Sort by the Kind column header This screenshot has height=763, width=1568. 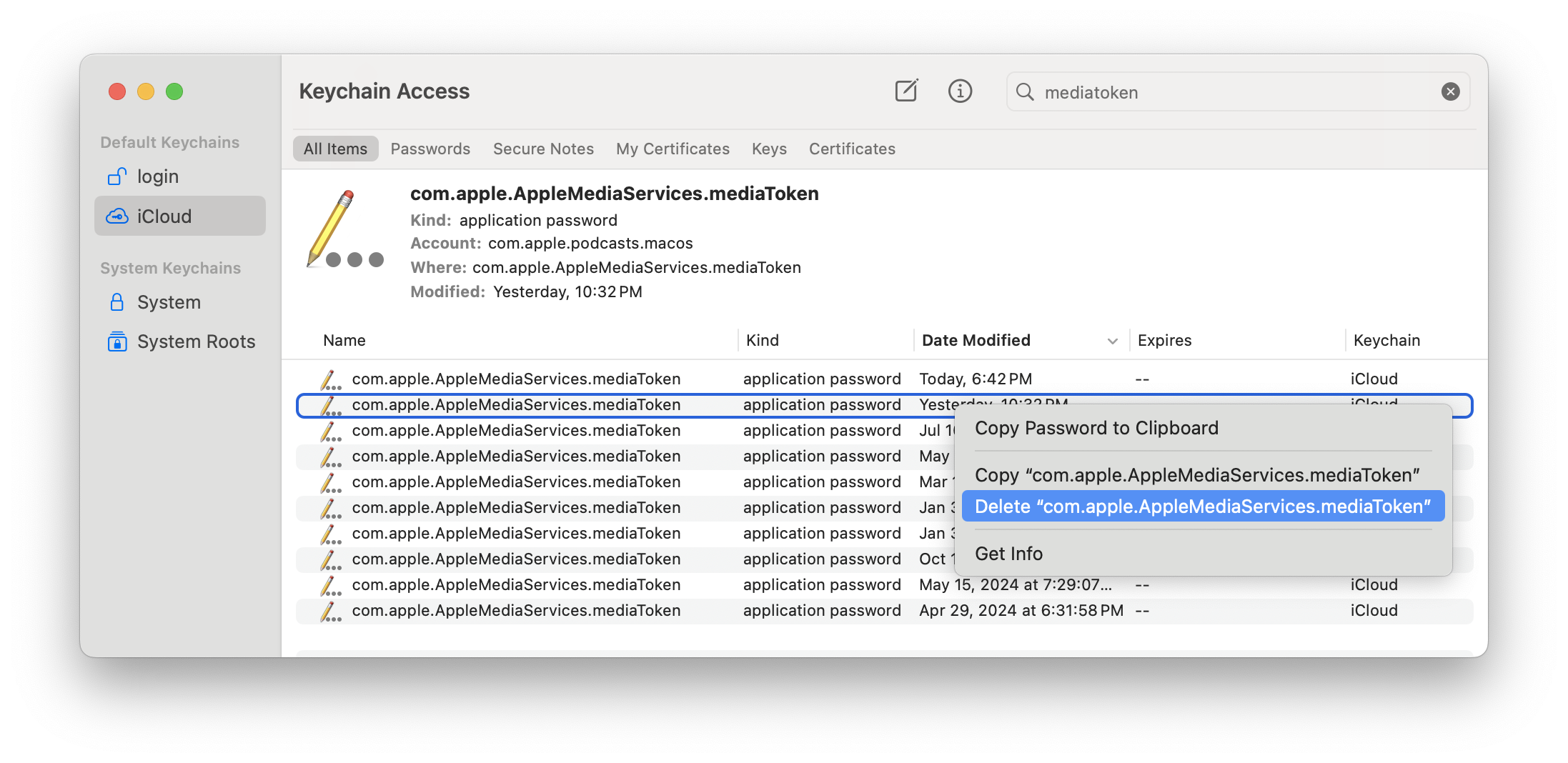coord(762,340)
